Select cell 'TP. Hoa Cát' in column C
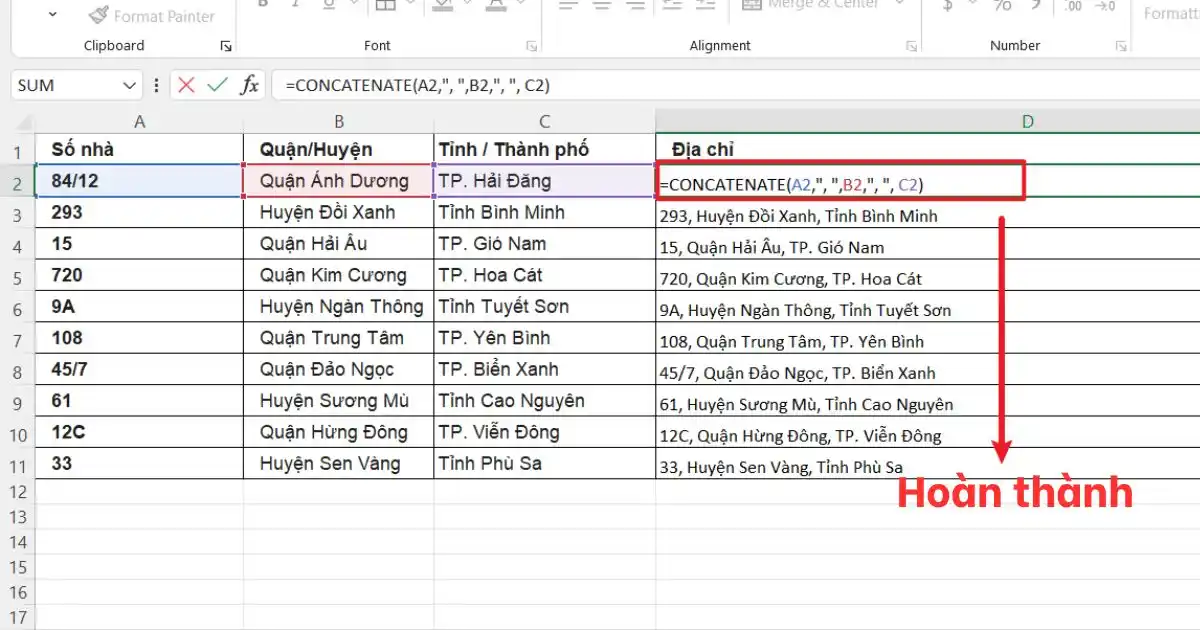Screen dimensions: 1200x630 (545, 276)
